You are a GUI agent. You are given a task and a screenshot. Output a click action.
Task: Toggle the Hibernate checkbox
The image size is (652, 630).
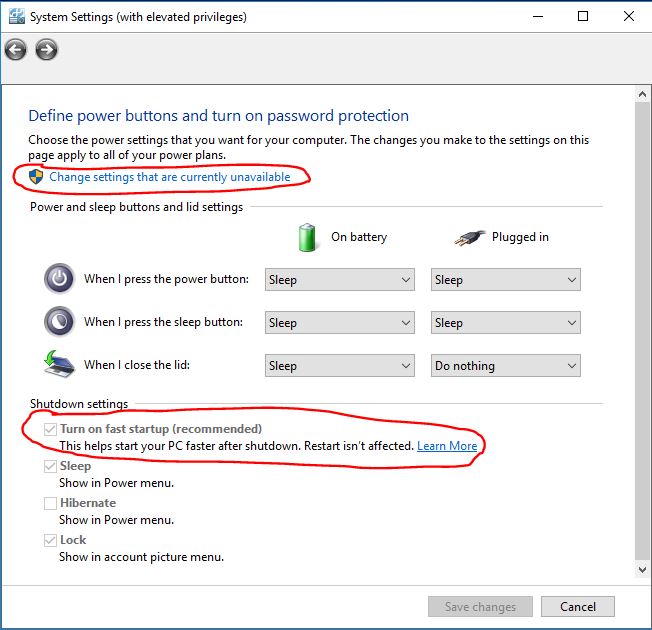[50, 503]
